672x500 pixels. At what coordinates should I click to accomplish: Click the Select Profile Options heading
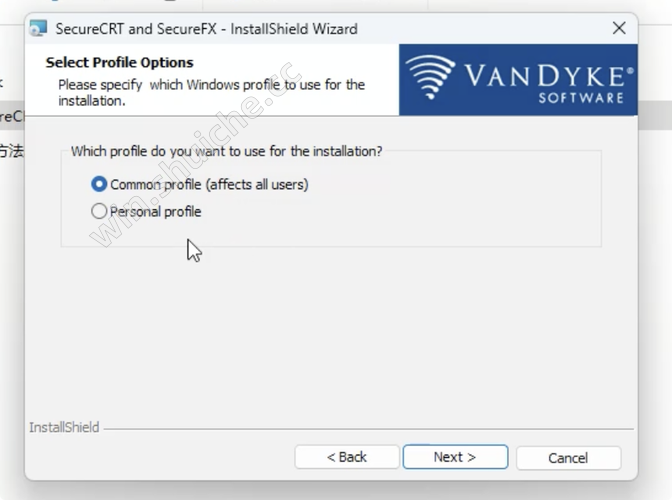click(x=120, y=63)
